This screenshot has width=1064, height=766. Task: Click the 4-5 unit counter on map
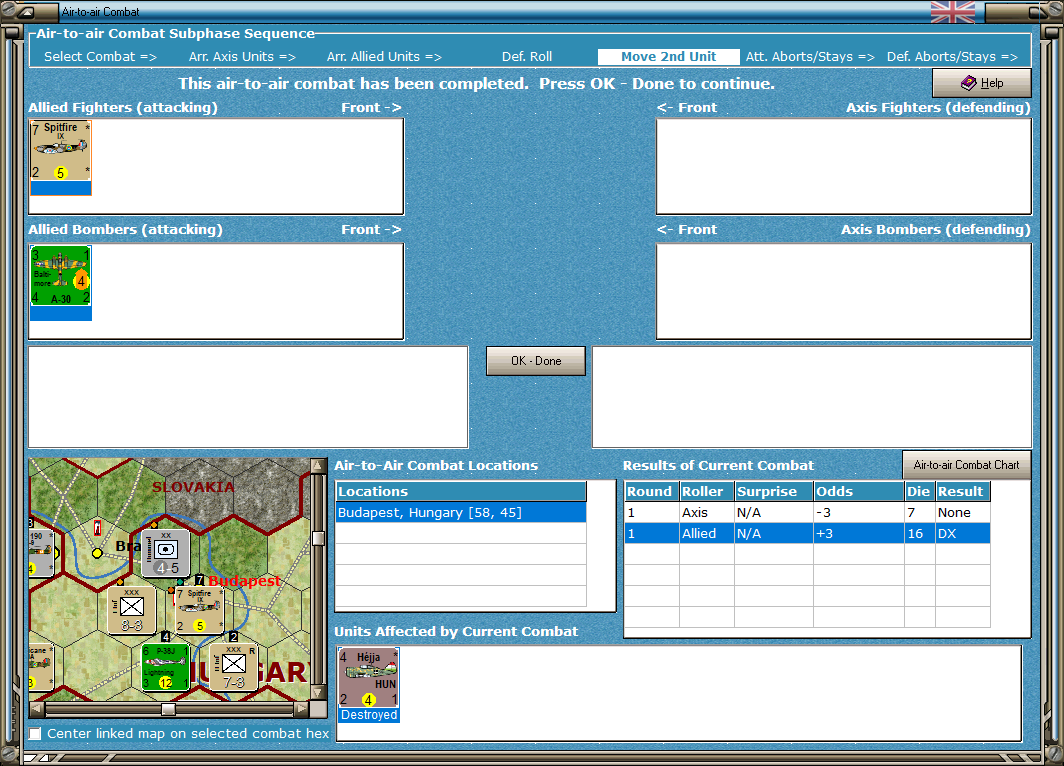tap(166, 553)
